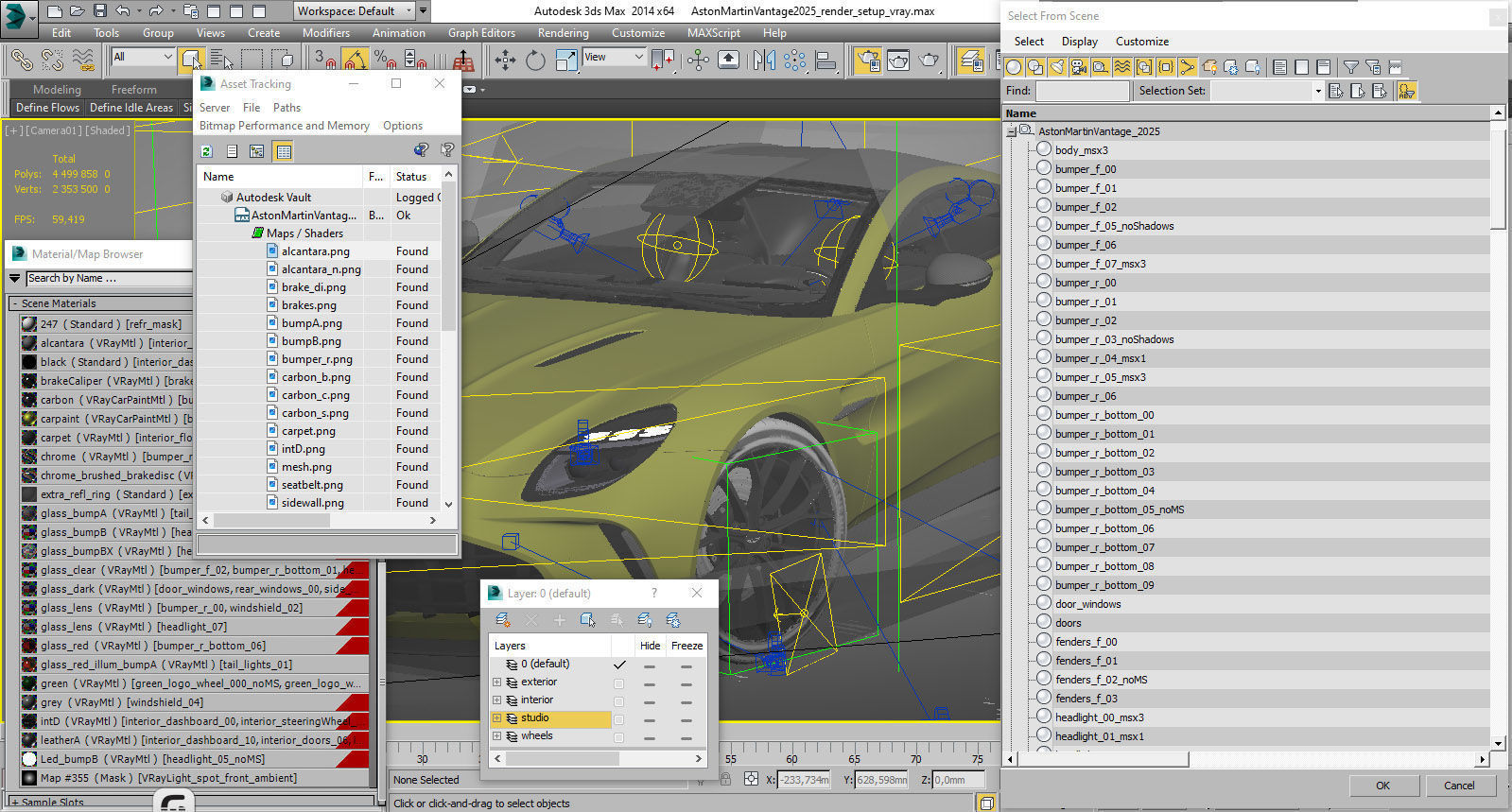This screenshot has width=1512, height=812.
Task: Click the carpaint material swatch
Action: point(29,419)
